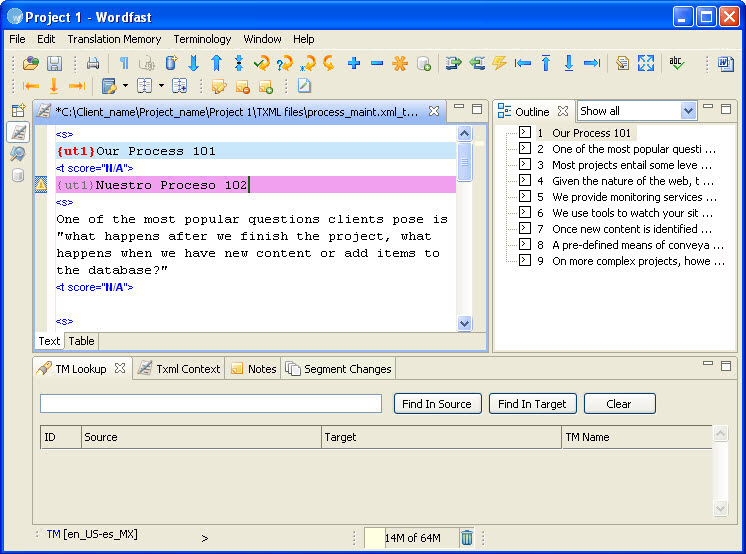Viewport: 746px width, 554px height.
Task: Open file with the folder toolbar icon
Action: point(31,63)
